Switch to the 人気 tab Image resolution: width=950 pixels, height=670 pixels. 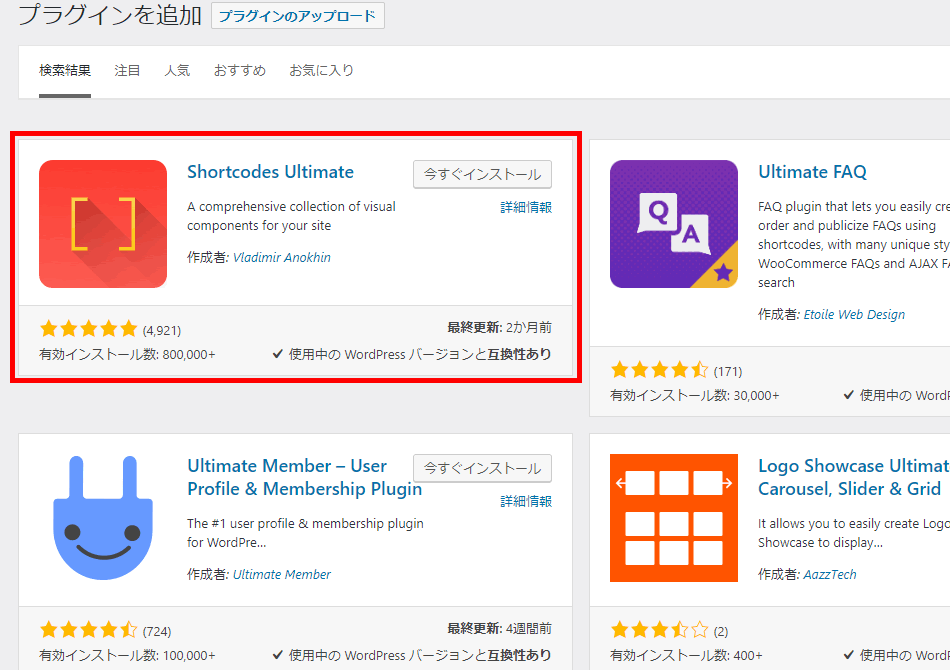(177, 71)
